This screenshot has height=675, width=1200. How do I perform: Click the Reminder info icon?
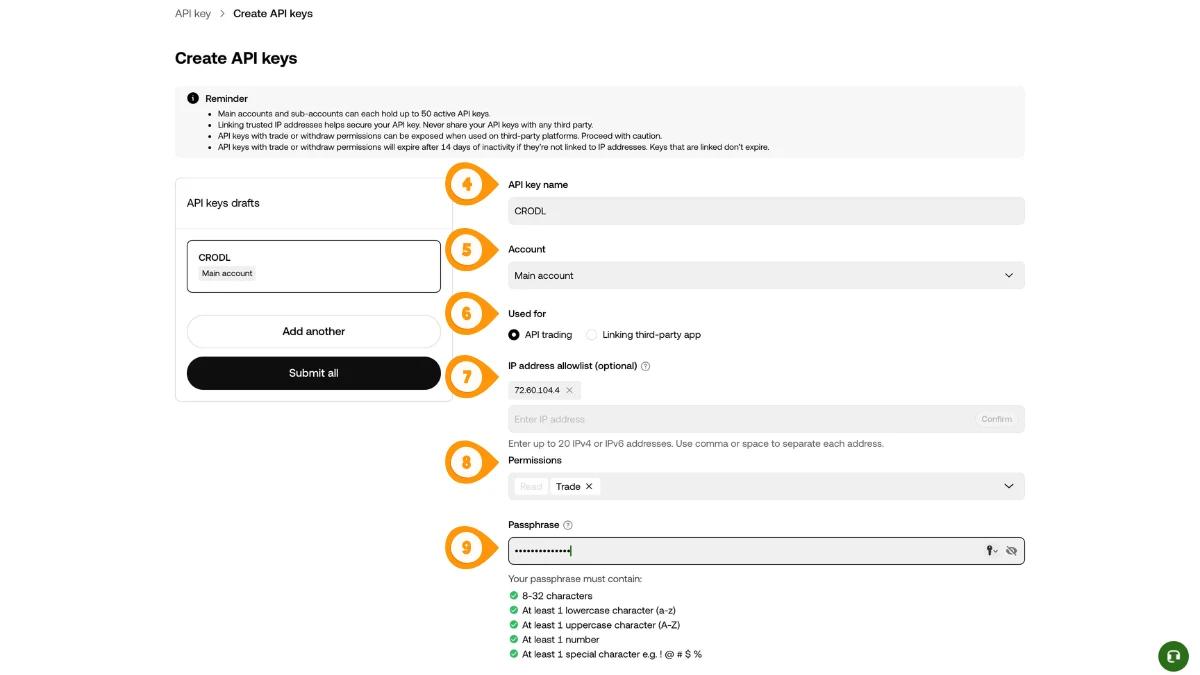pyautogui.click(x=193, y=98)
